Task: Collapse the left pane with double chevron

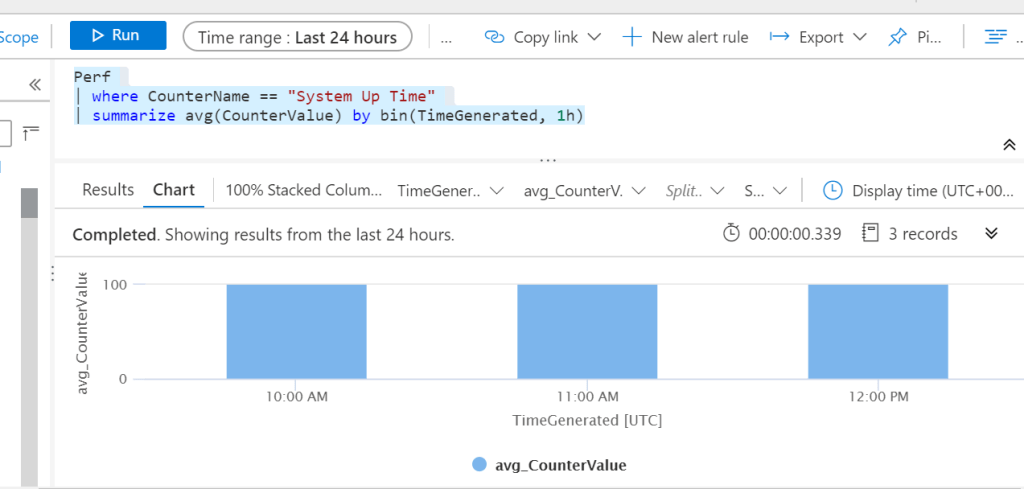Action: point(34,85)
